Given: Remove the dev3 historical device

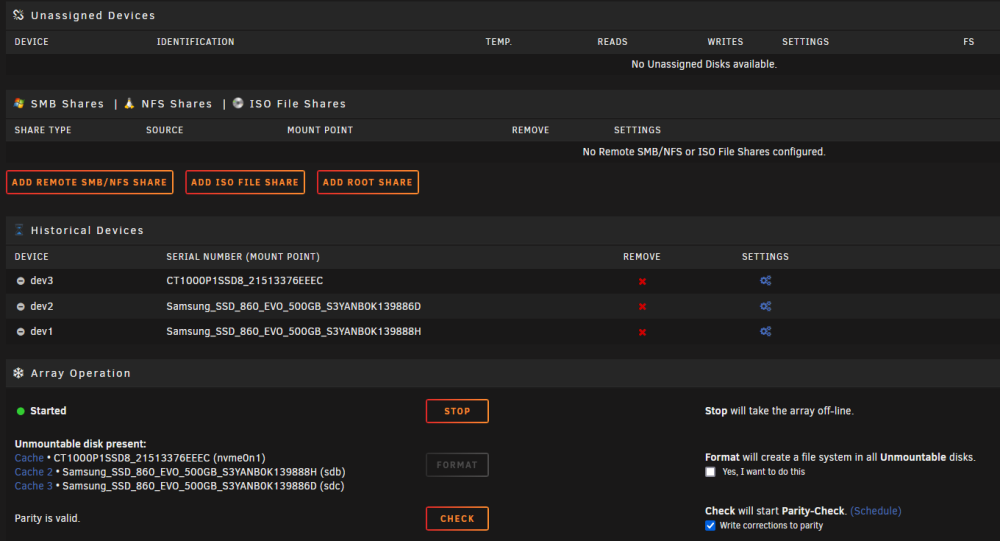Looking at the screenshot, I should click(x=642, y=281).
